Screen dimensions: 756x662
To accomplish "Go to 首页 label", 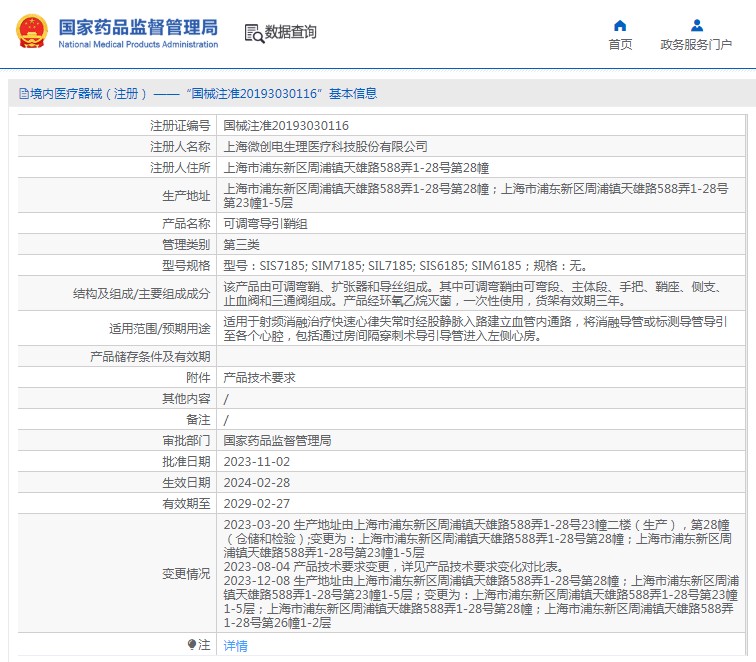I will [620, 44].
